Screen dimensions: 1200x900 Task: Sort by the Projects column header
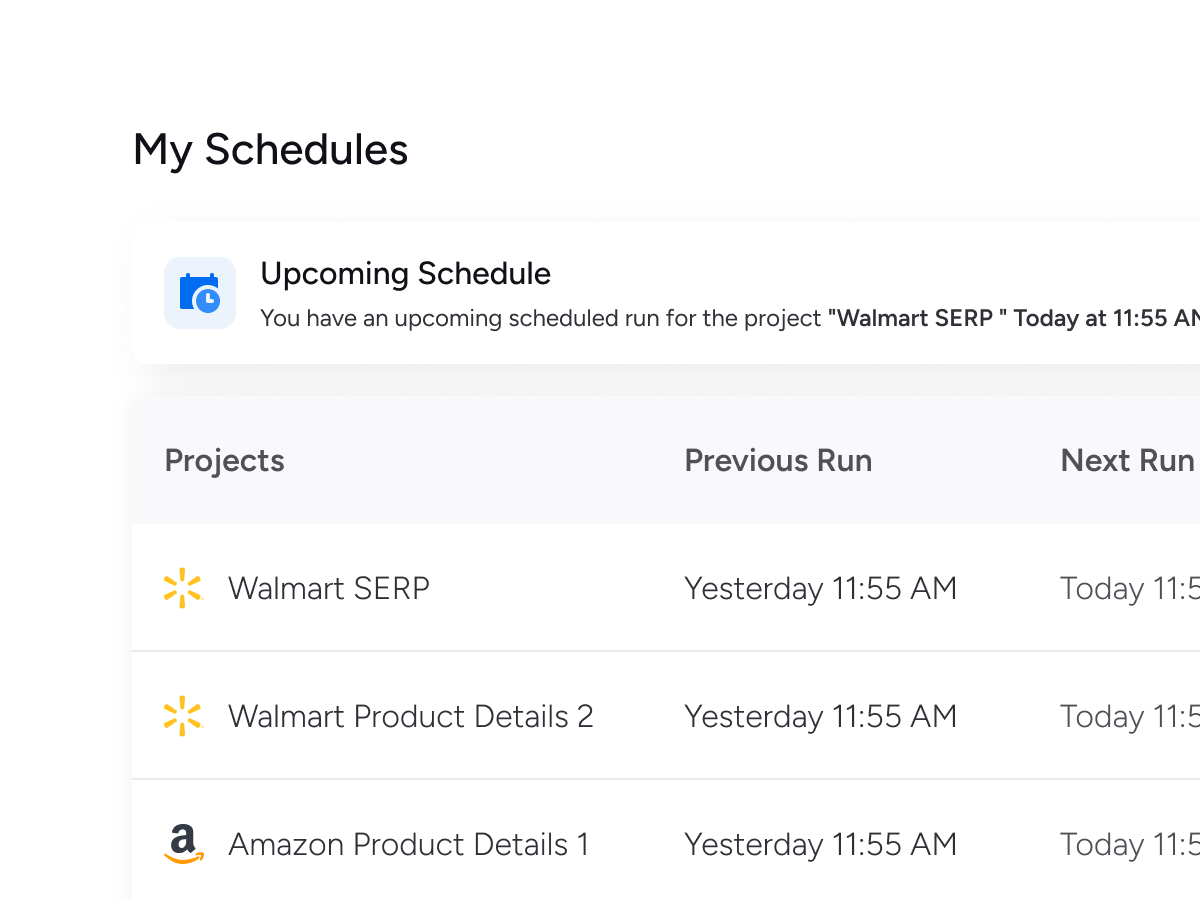point(225,460)
